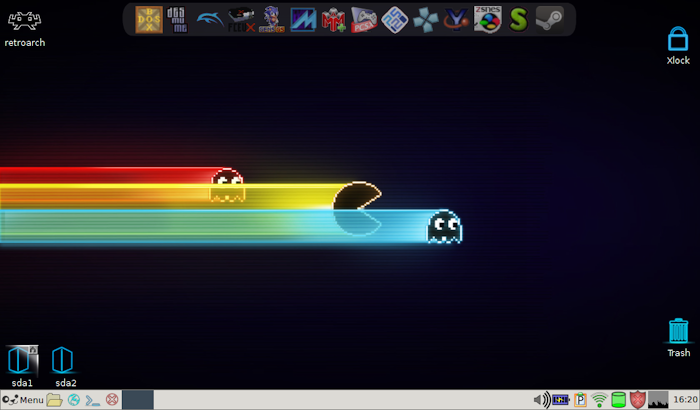Launch Steam from the dock

click(550, 20)
